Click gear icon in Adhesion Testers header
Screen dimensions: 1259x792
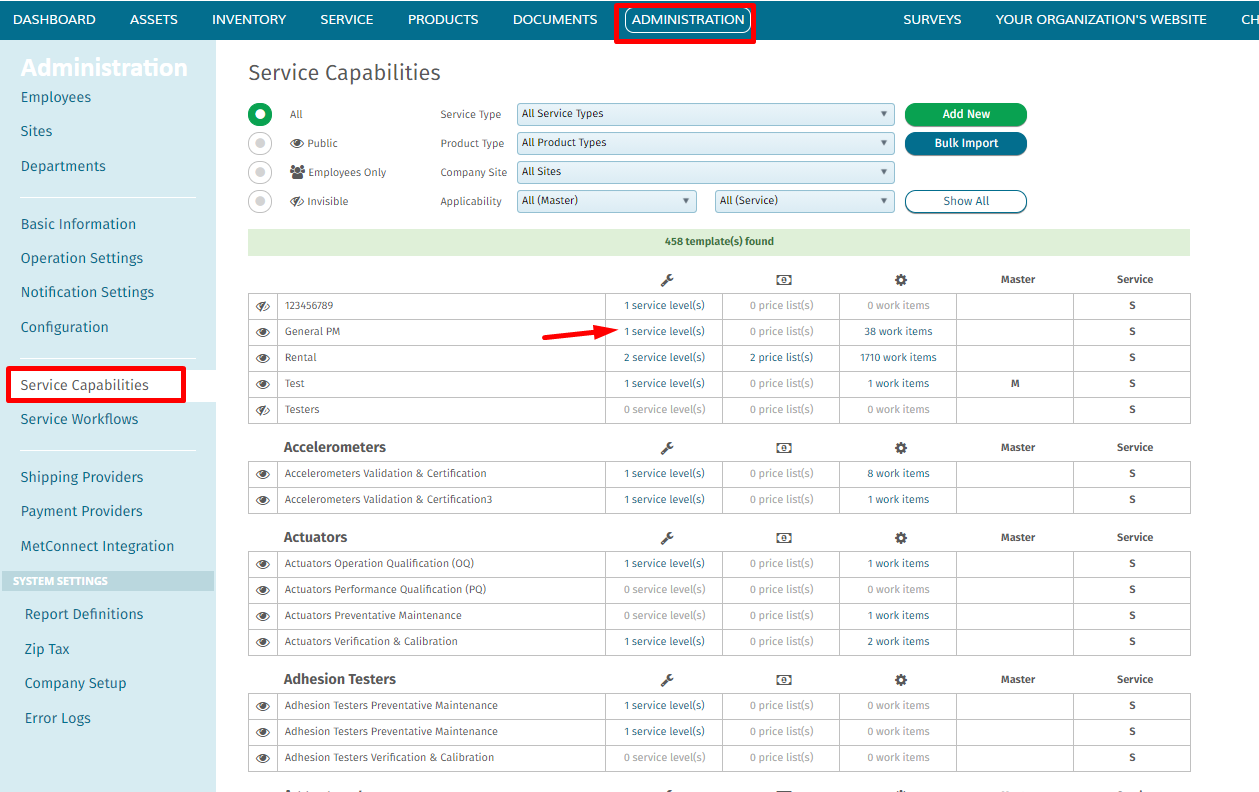901,680
